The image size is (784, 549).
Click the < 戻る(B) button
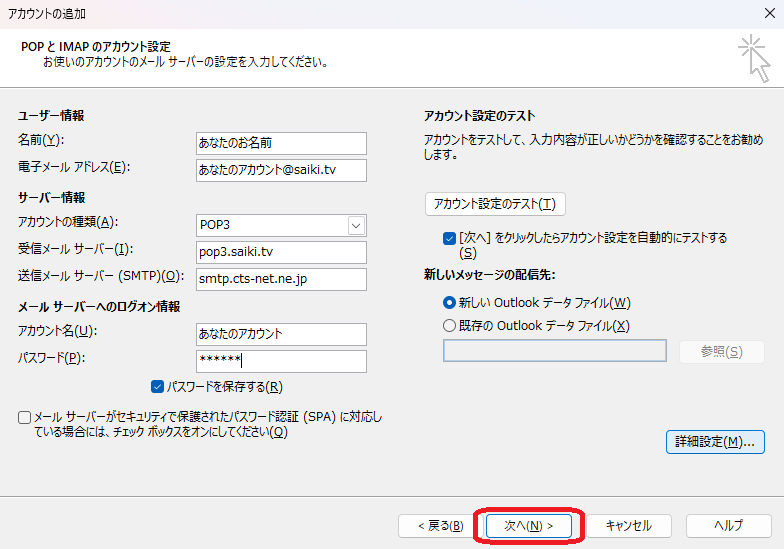[433, 525]
